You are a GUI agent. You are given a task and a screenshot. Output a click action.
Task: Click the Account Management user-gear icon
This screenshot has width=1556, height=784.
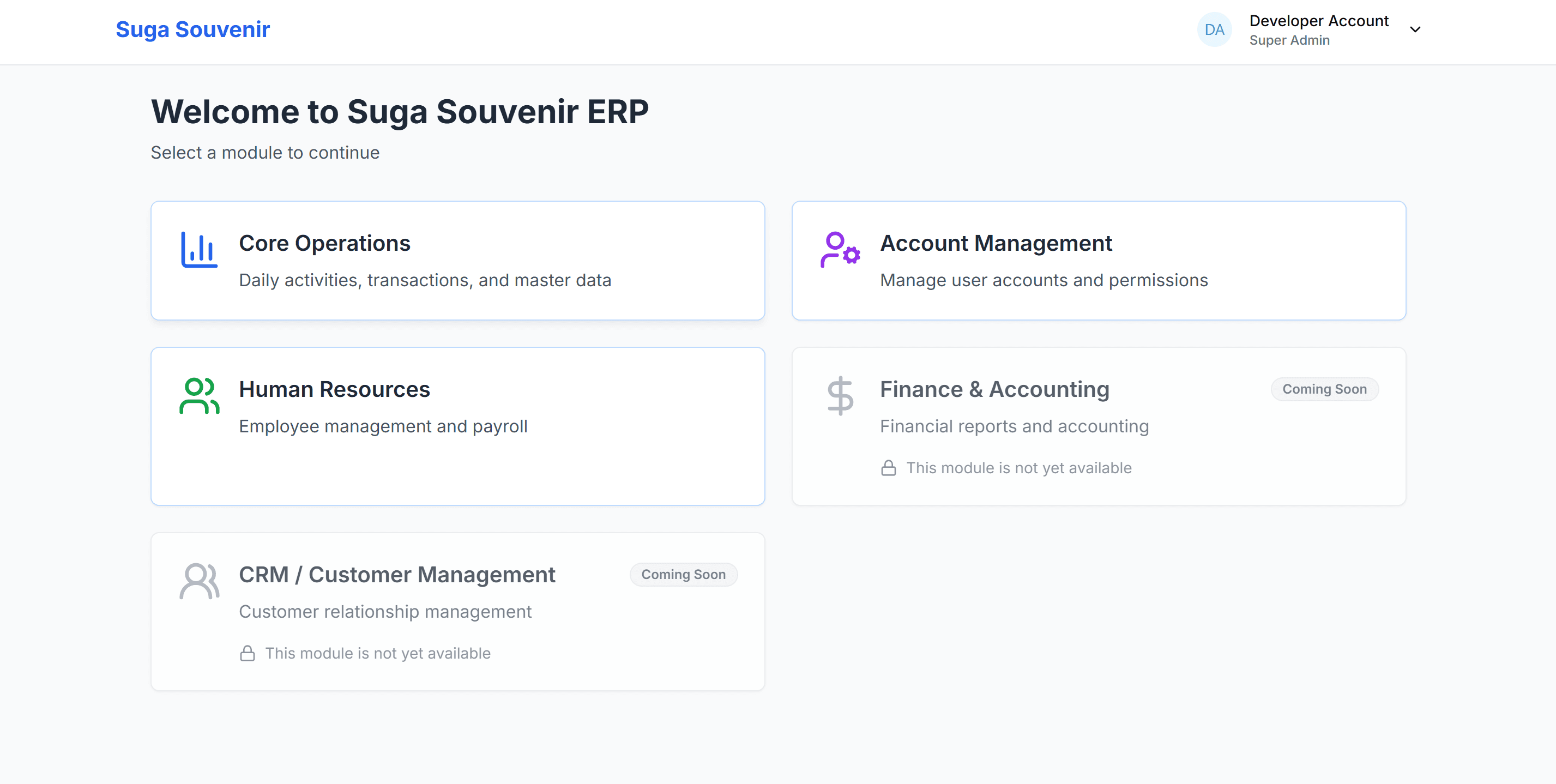[x=840, y=250]
